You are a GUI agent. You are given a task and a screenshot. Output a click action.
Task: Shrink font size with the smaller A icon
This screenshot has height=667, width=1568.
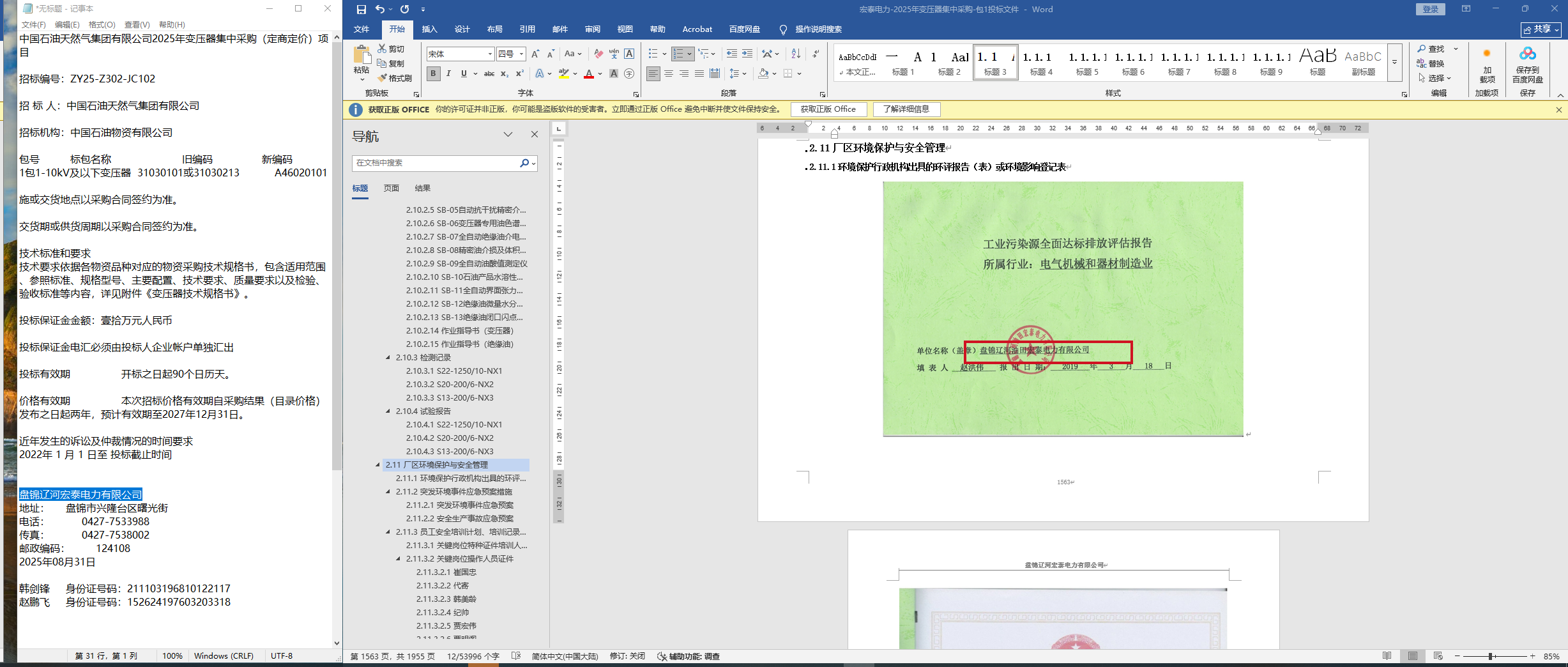(550, 54)
